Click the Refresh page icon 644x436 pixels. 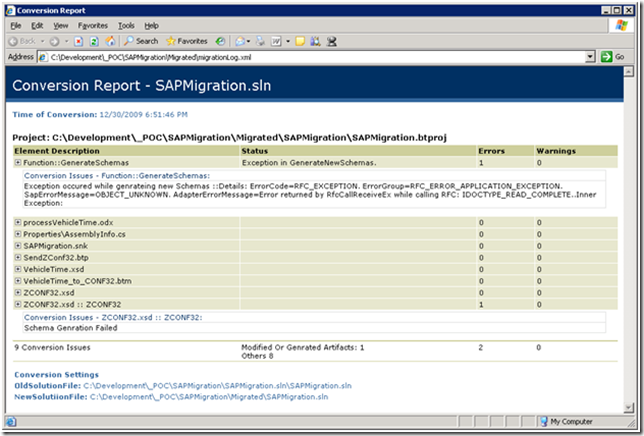point(93,41)
